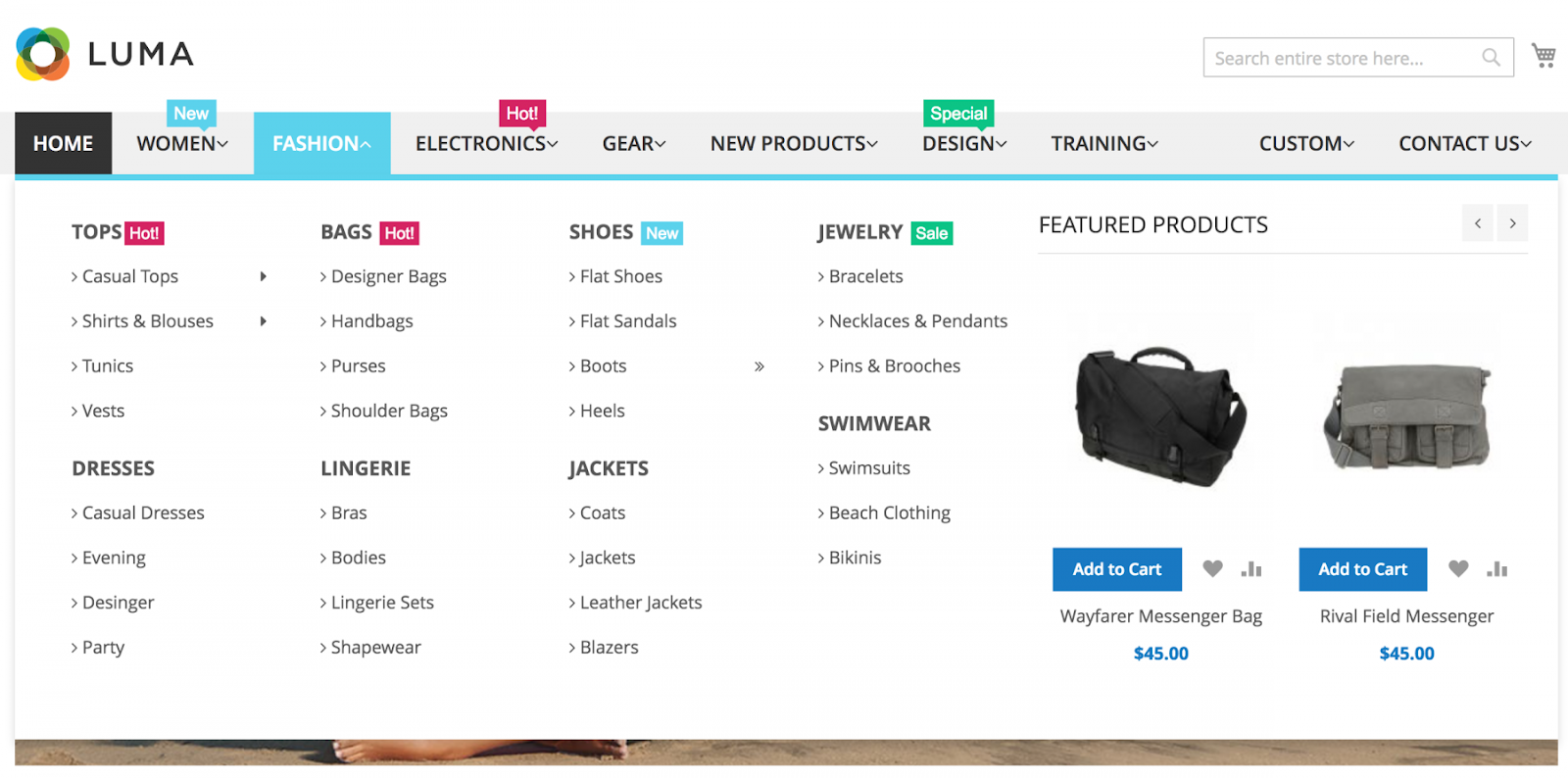
Task: Open the Leather Jackets link
Action: coord(641,603)
